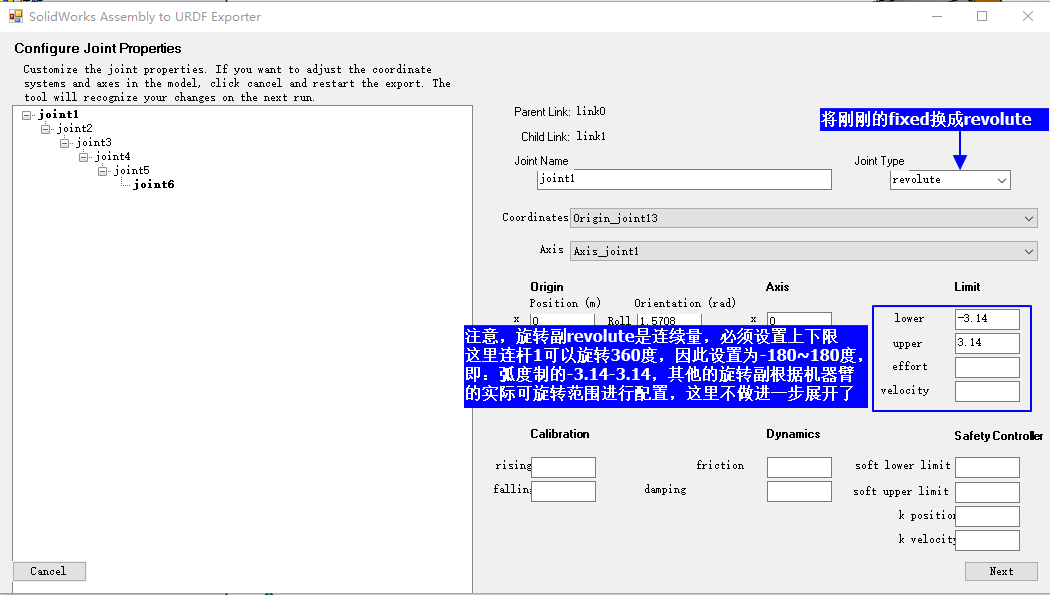Click the upper limit field
The height and width of the screenshot is (595, 1050).
987,343
